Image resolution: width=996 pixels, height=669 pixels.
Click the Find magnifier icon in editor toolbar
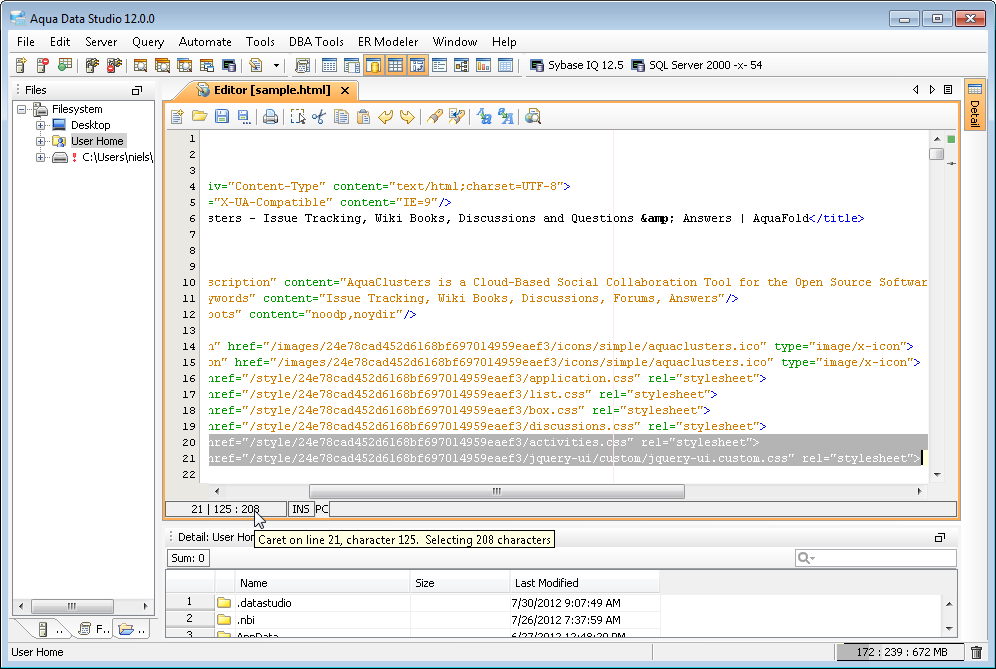click(x=533, y=117)
